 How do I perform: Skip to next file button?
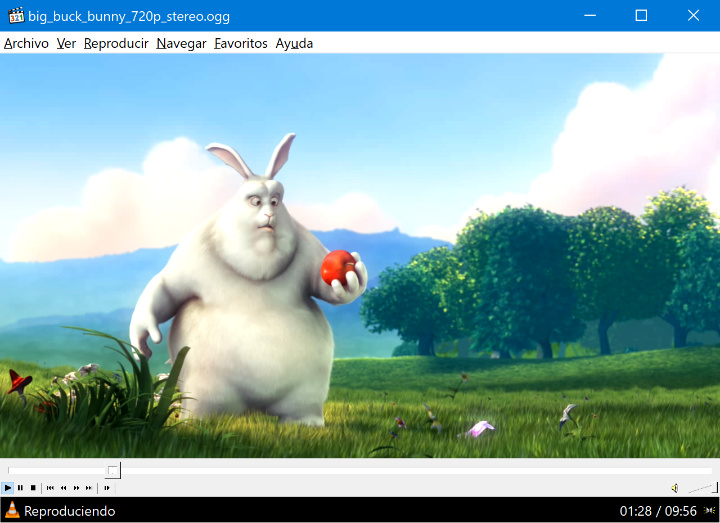point(89,488)
